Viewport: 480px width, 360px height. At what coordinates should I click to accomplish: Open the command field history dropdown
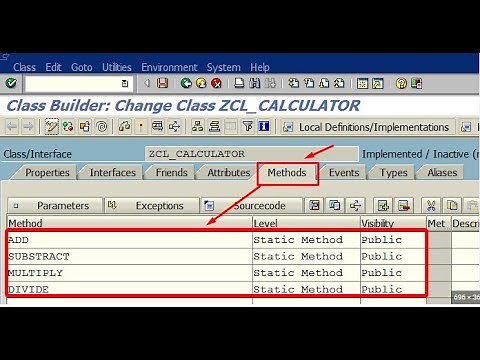point(125,83)
